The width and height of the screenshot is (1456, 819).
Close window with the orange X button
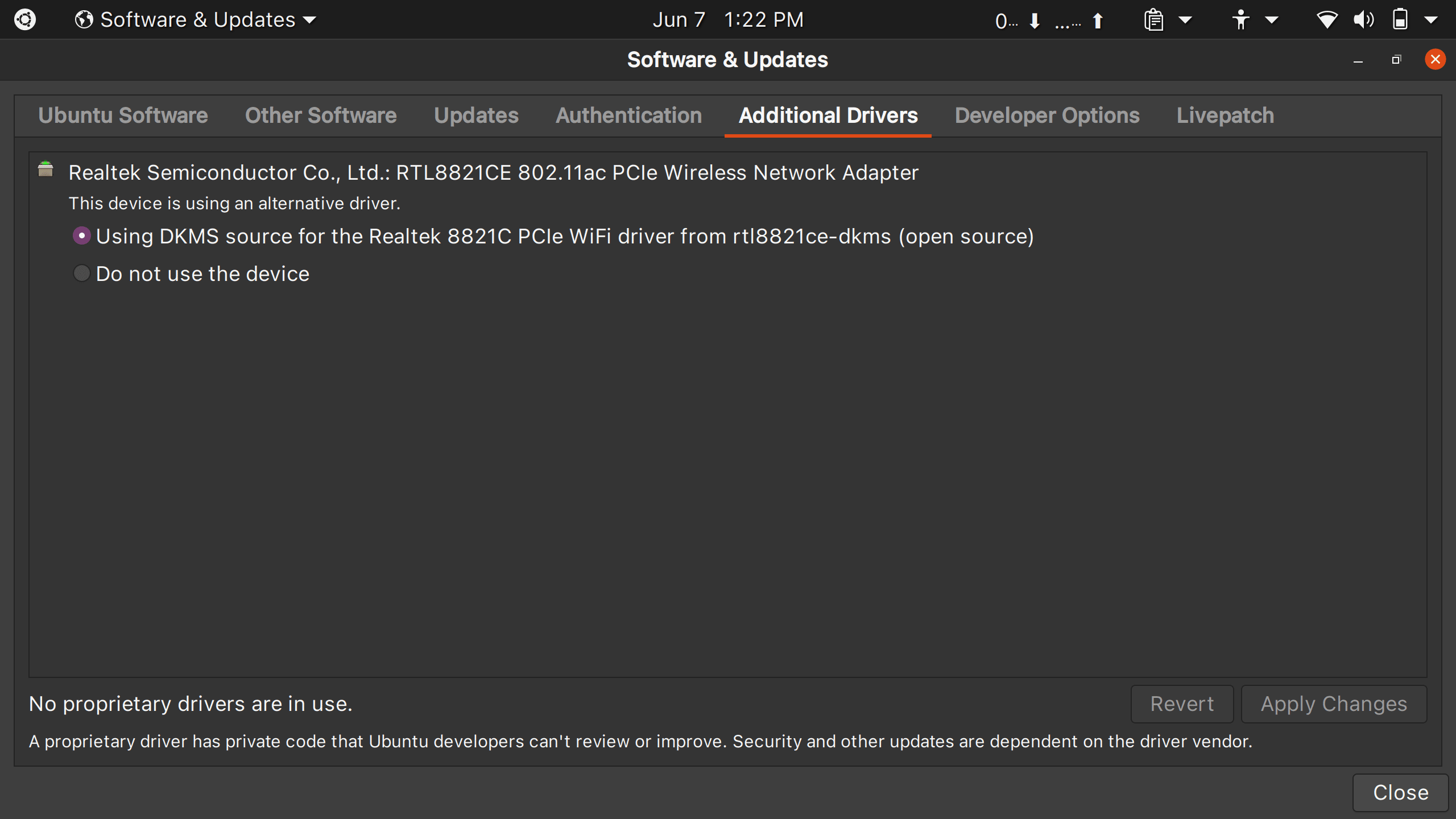click(x=1435, y=59)
